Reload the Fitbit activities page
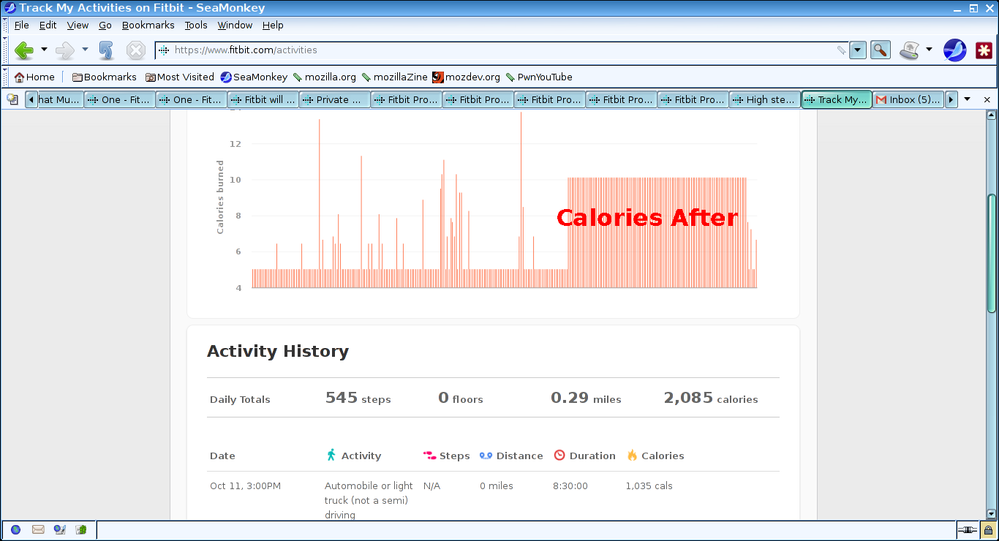The width and height of the screenshot is (999, 541). coord(106,50)
